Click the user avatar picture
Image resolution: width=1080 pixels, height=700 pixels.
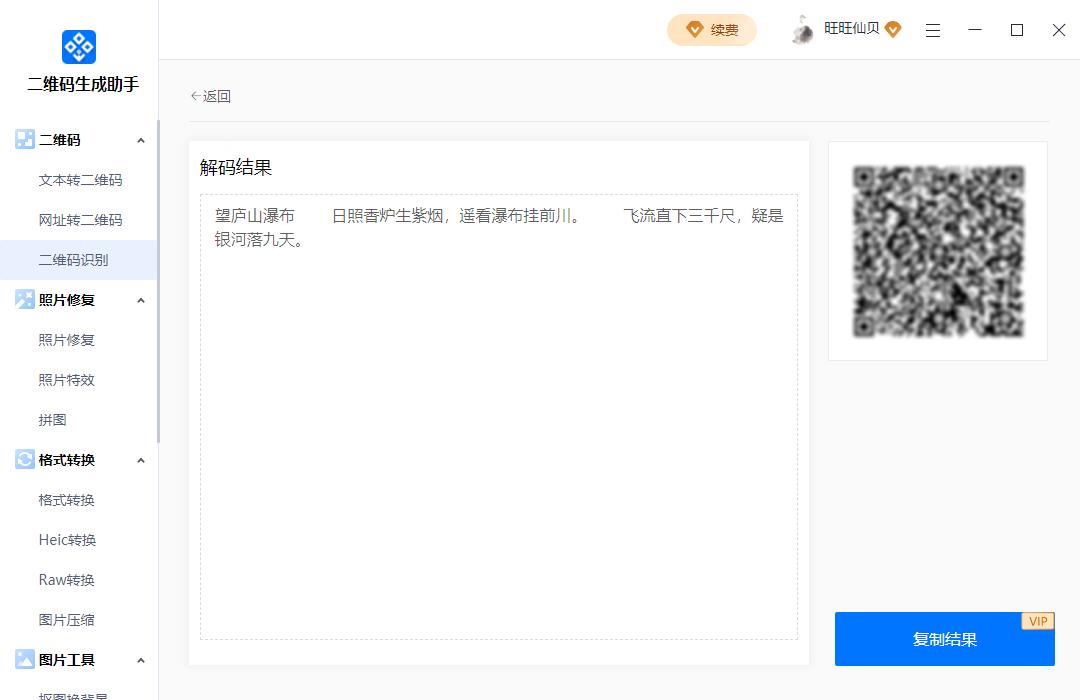click(x=802, y=29)
